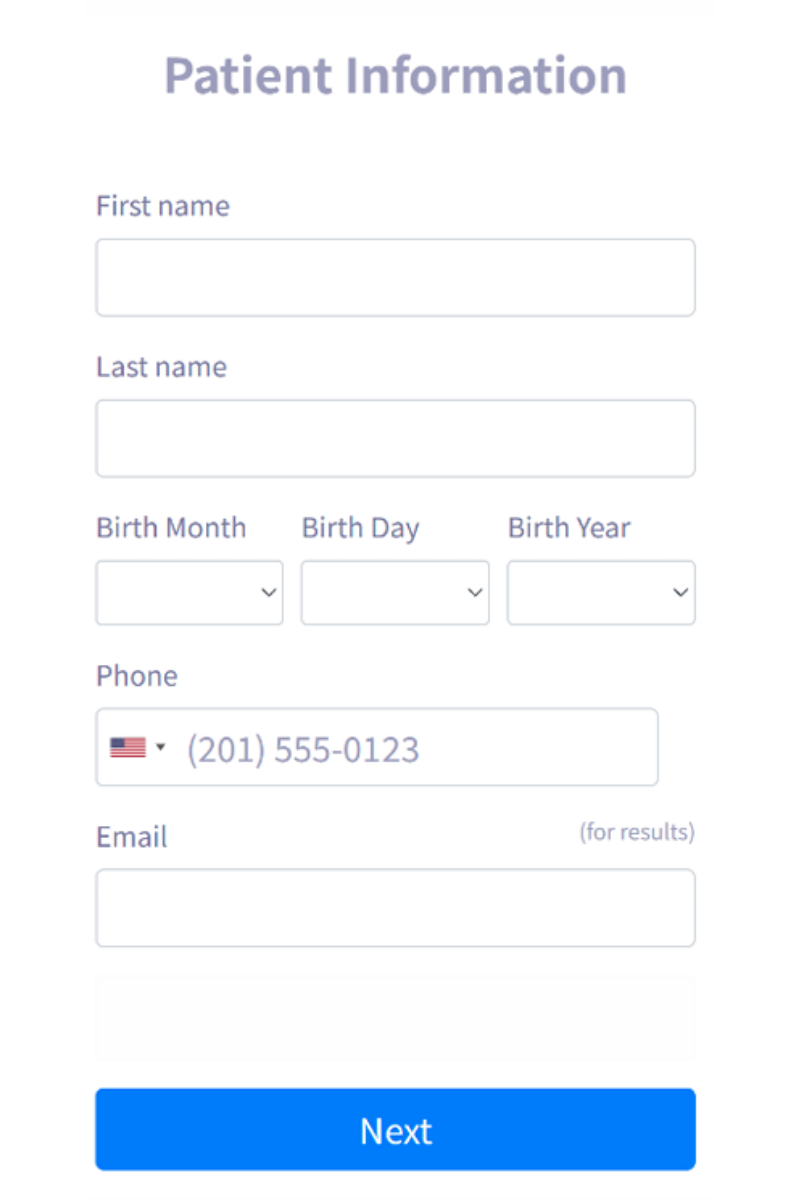Click the US flag icon in Phone field

[128, 747]
